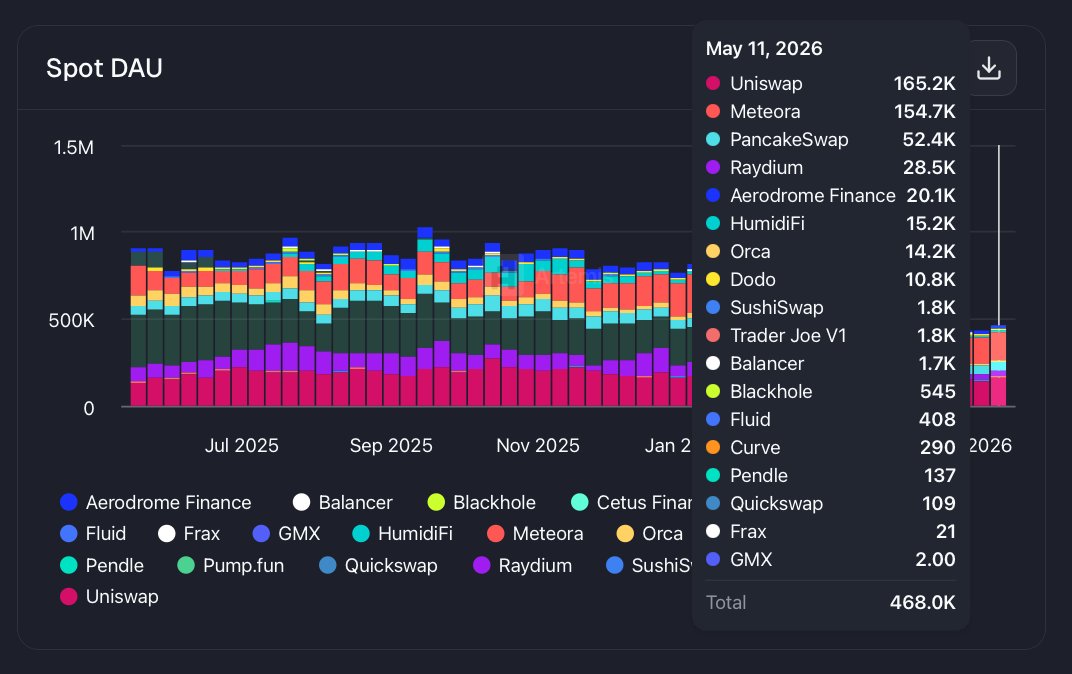The image size is (1072, 674).
Task: Click Dodo 10.8K tooltip row
Action: coord(831,280)
